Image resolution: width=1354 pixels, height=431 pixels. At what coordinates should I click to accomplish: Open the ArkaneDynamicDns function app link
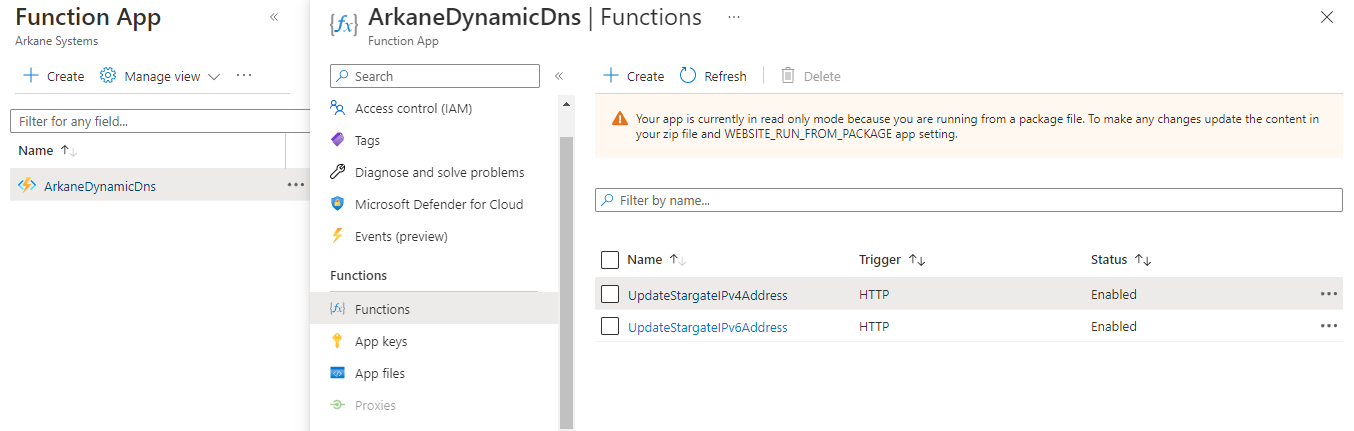100,186
